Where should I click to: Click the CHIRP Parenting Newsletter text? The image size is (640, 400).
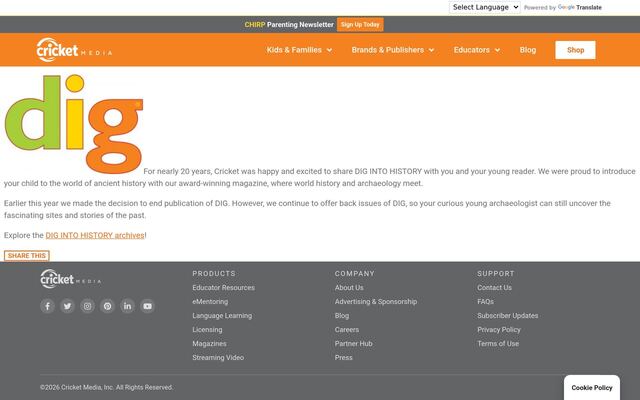(x=289, y=24)
